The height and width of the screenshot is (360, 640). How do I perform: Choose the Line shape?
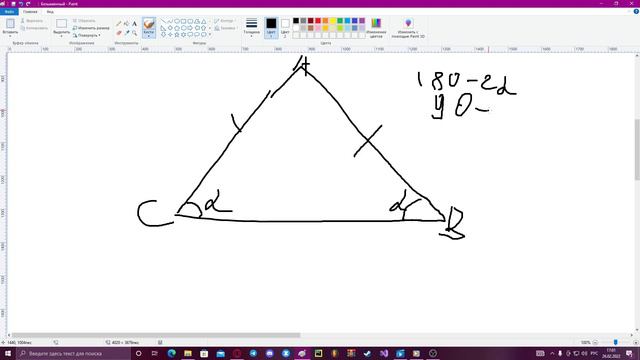[163, 21]
